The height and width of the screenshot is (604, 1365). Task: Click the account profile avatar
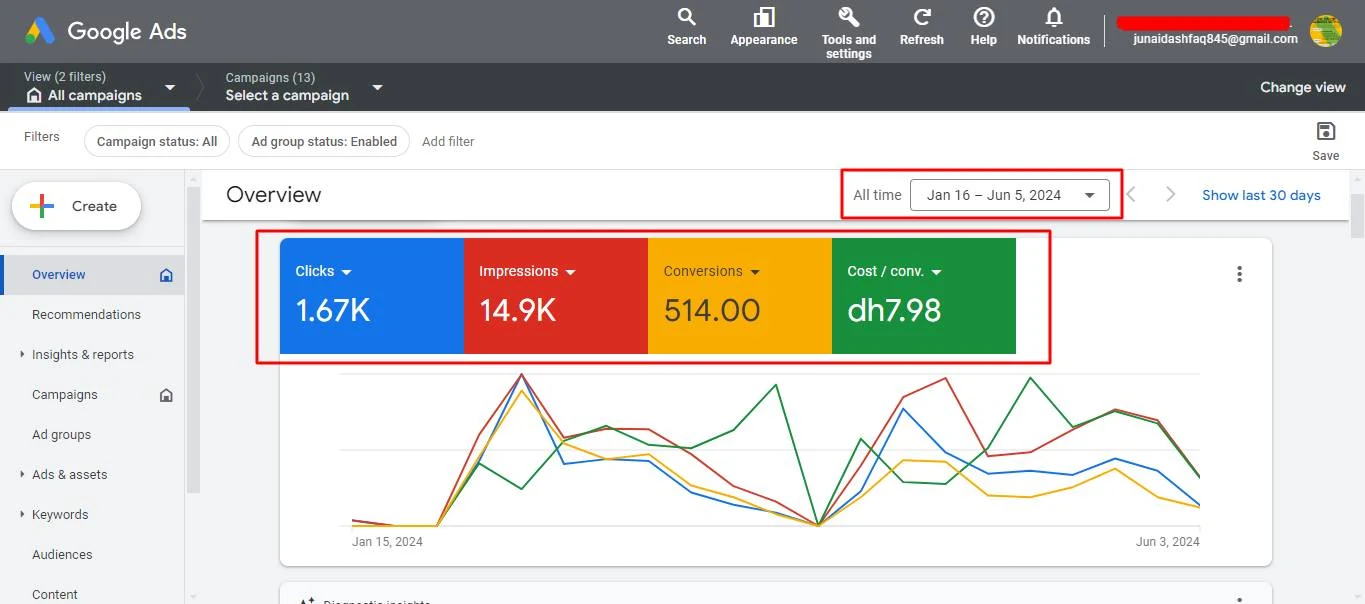1326,31
